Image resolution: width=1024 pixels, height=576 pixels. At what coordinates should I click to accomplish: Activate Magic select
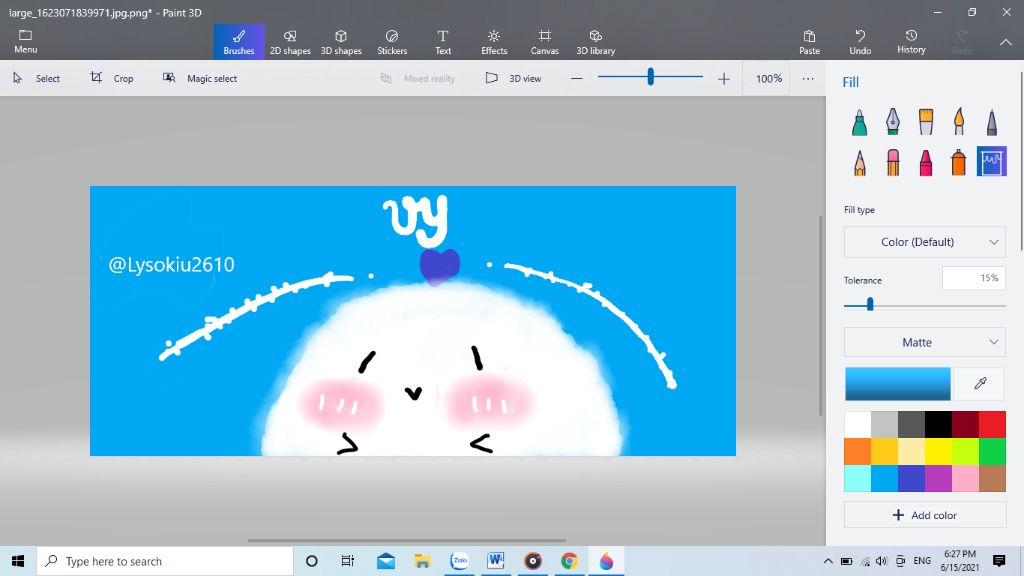pos(200,78)
